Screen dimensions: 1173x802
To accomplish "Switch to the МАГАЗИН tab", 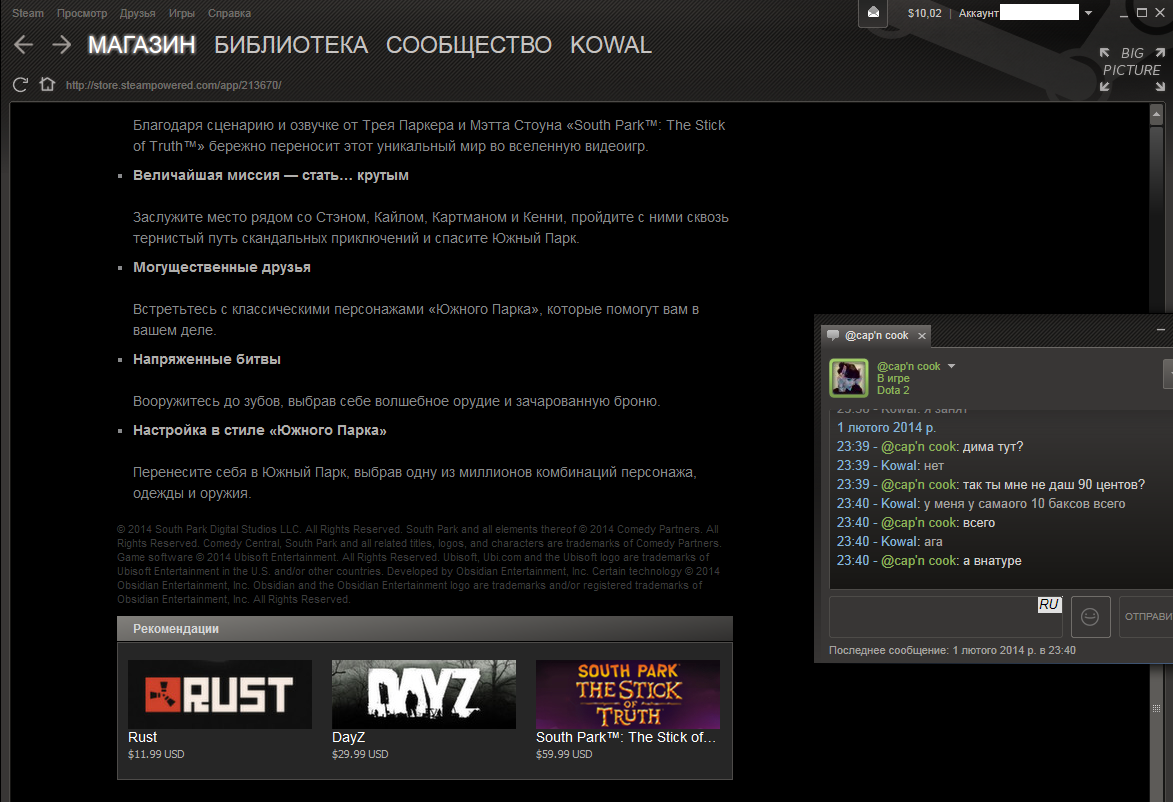I will 141,45.
